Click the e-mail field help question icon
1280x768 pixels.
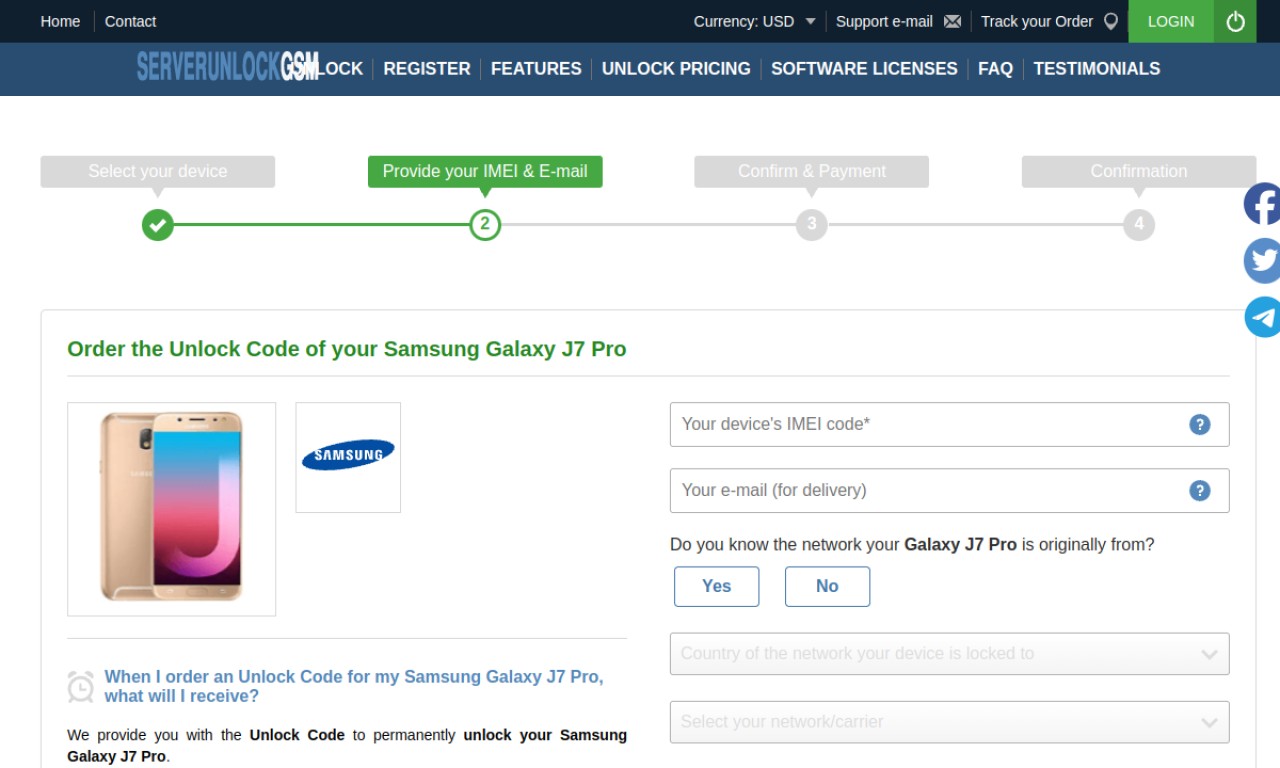pos(1200,491)
